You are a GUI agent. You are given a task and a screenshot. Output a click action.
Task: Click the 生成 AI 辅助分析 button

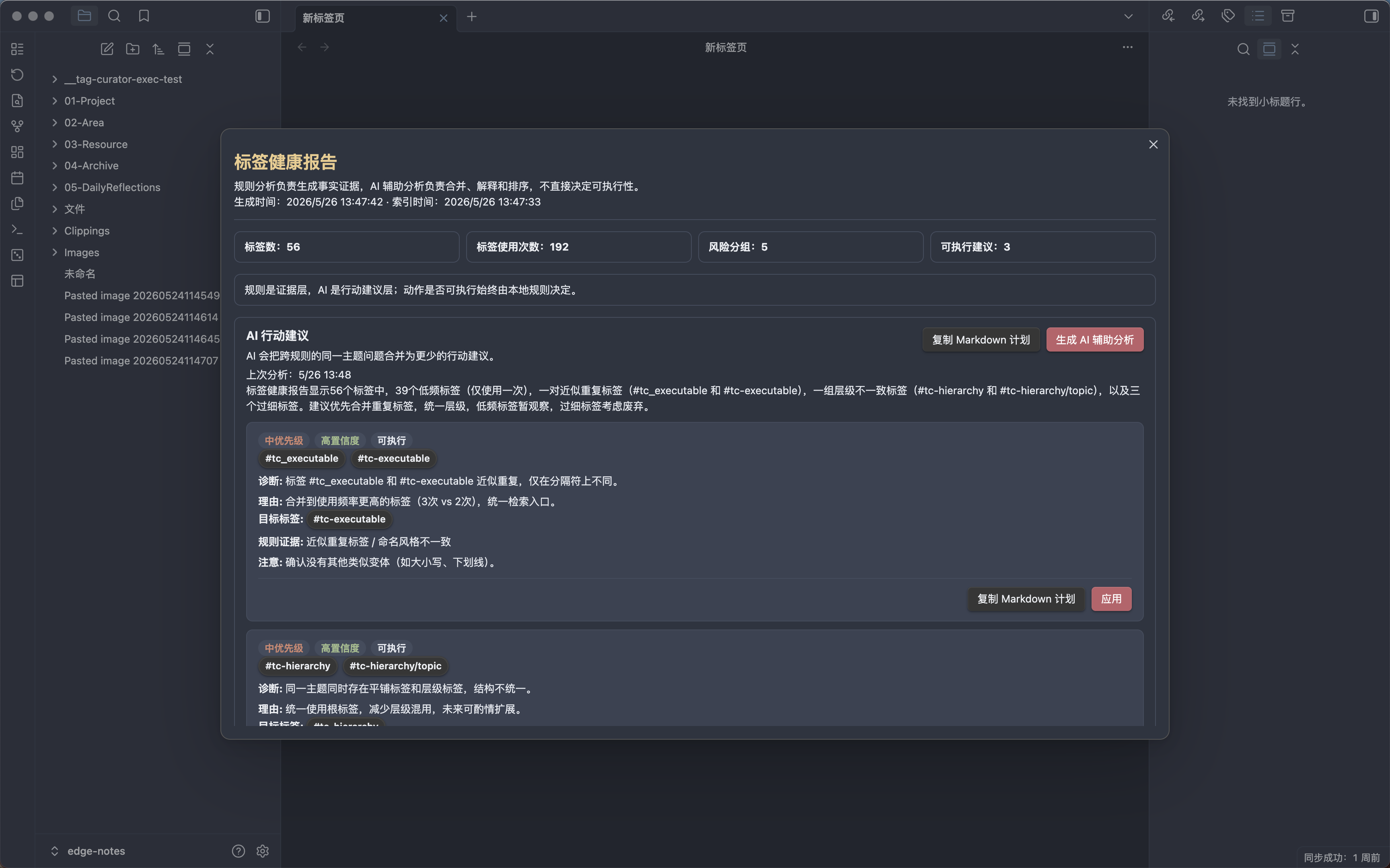click(1094, 340)
